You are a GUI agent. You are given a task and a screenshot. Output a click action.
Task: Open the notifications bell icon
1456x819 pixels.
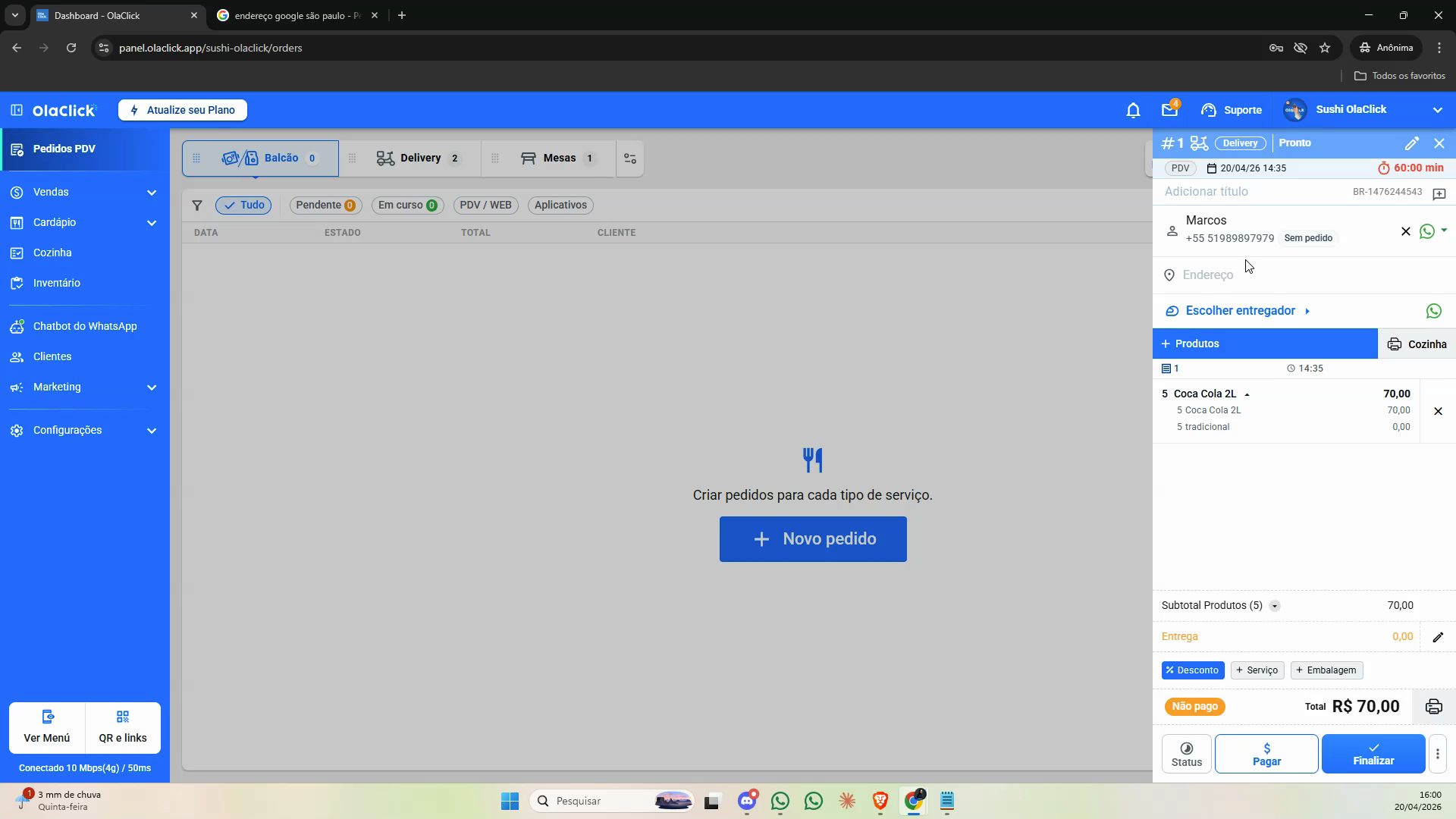click(x=1133, y=111)
